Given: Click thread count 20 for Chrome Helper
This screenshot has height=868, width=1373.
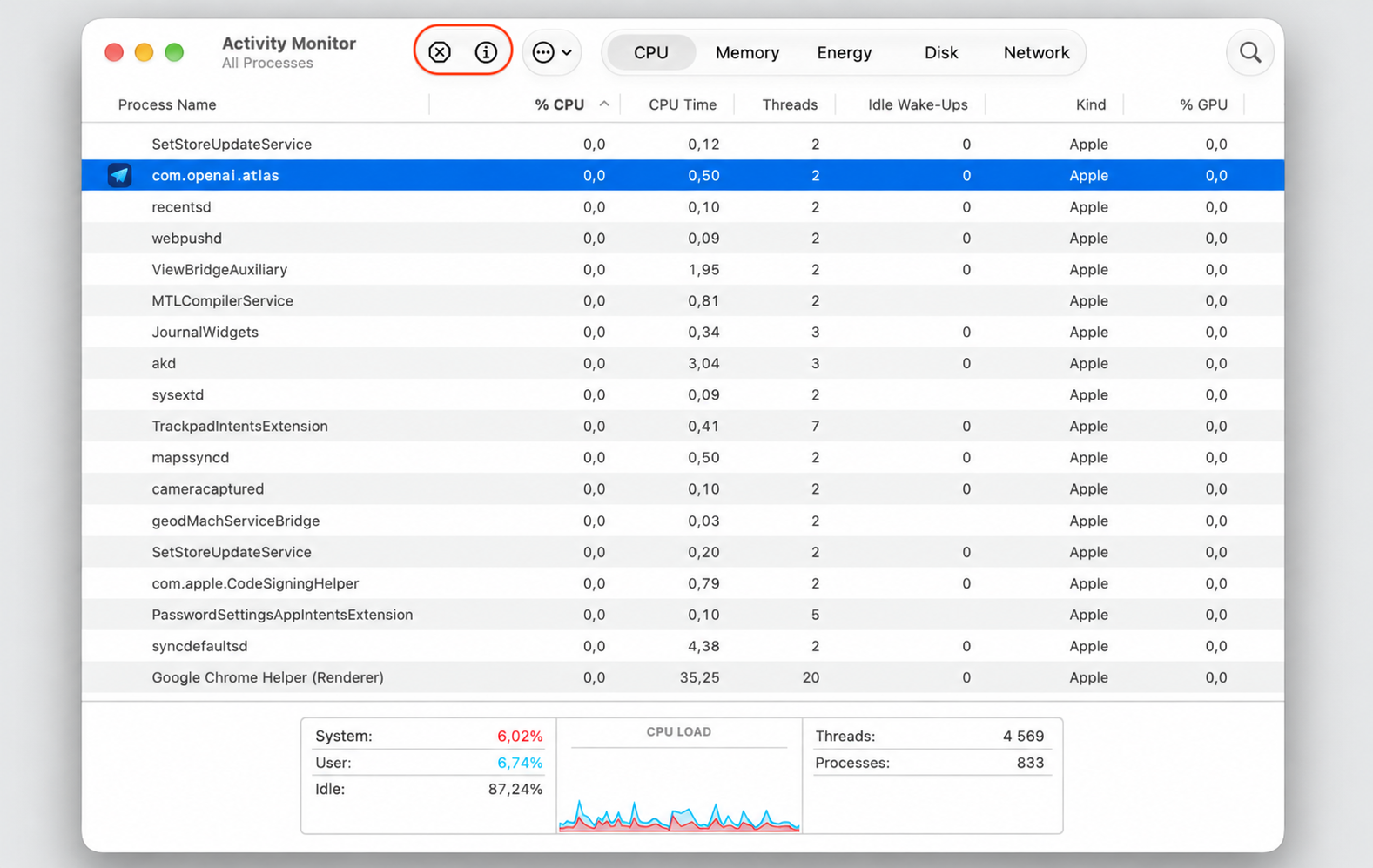Looking at the screenshot, I should (811, 677).
